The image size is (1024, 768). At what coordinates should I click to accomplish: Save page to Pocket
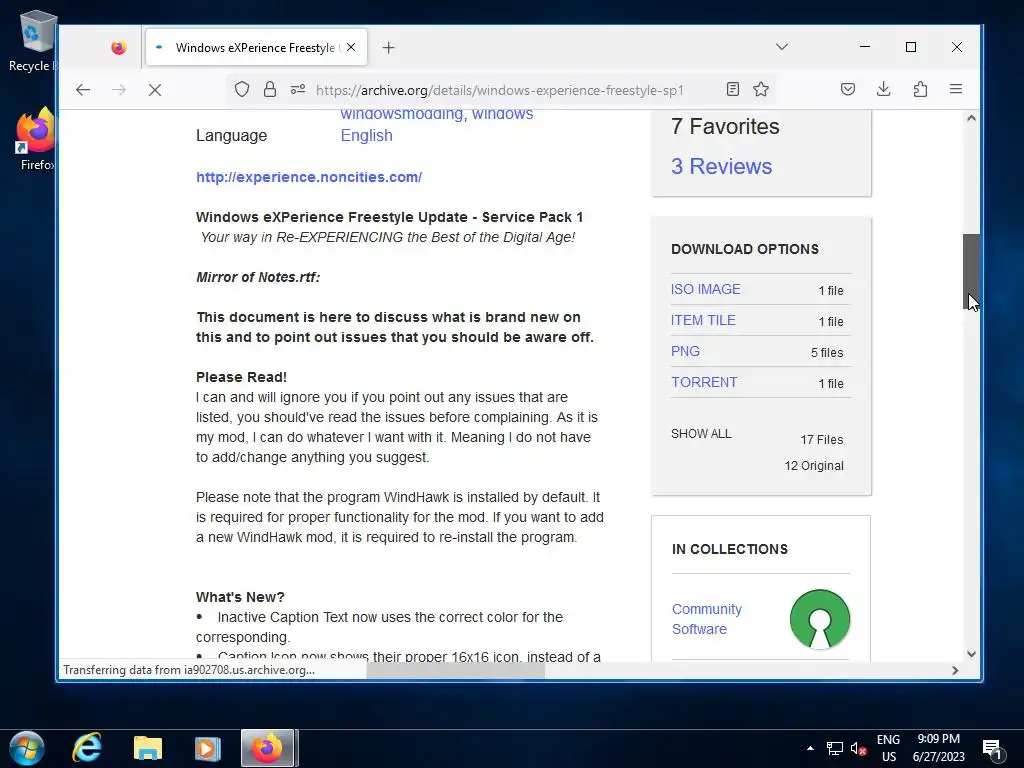pyautogui.click(x=848, y=89)
